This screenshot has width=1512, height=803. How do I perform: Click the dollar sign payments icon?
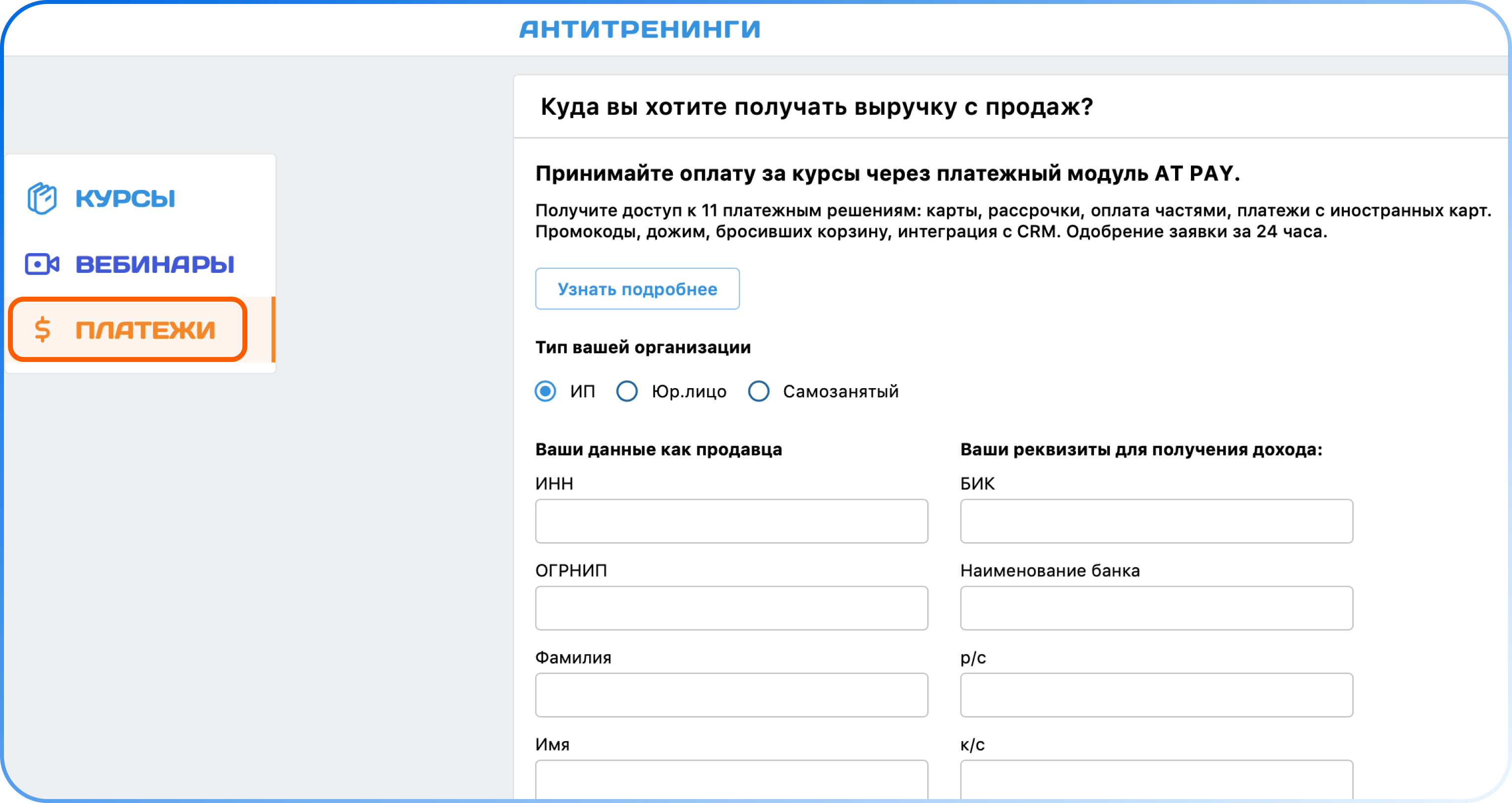click(42, 330)
